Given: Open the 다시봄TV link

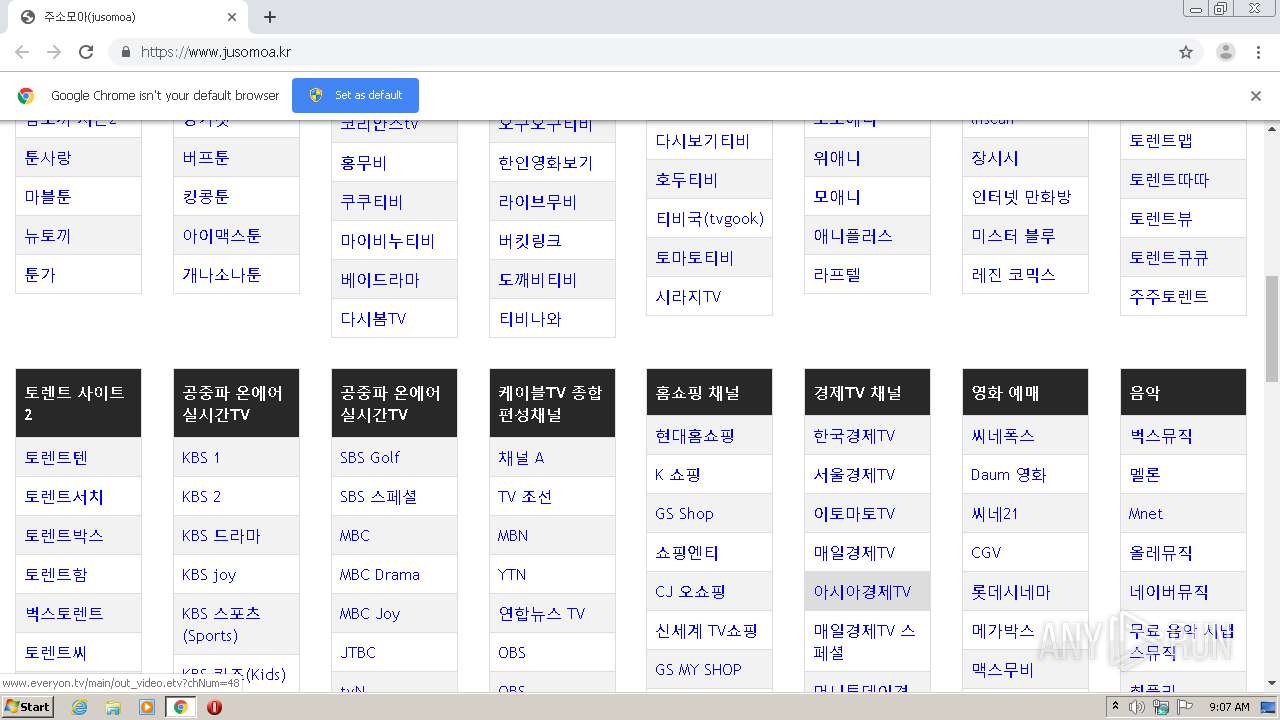Looking at the screenshot, I should pyautogui.click(x=373, y=318).
